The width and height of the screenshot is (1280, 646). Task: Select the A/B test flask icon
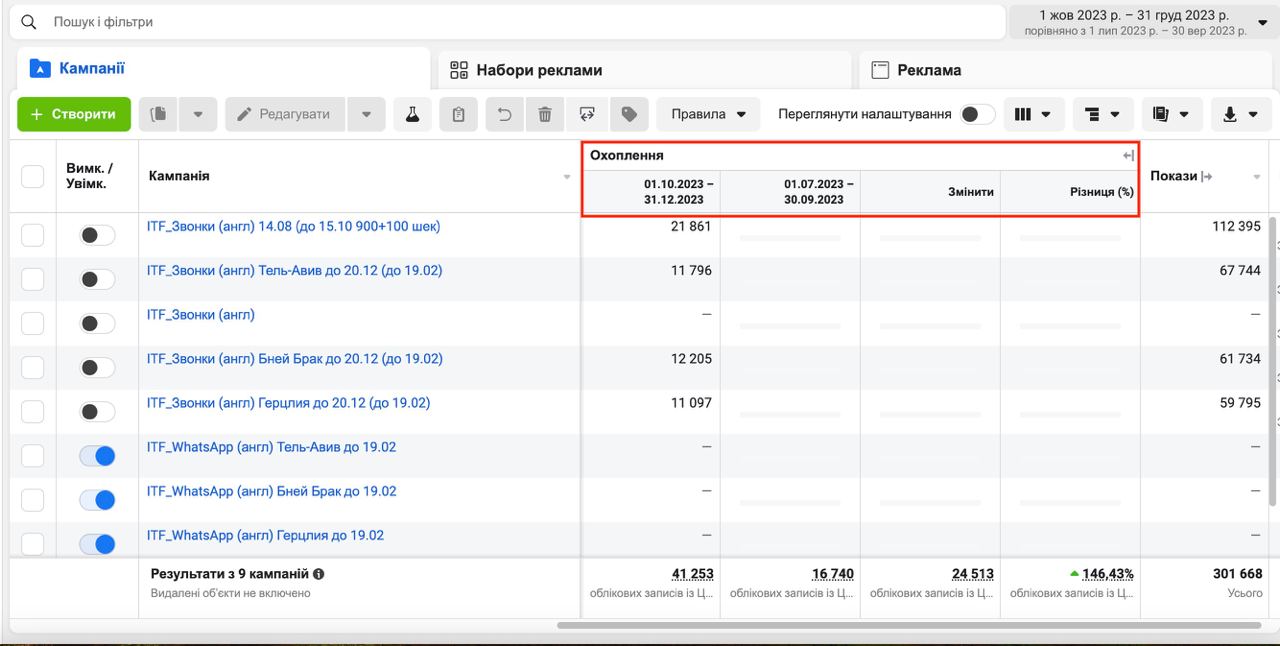coord(413,114)
